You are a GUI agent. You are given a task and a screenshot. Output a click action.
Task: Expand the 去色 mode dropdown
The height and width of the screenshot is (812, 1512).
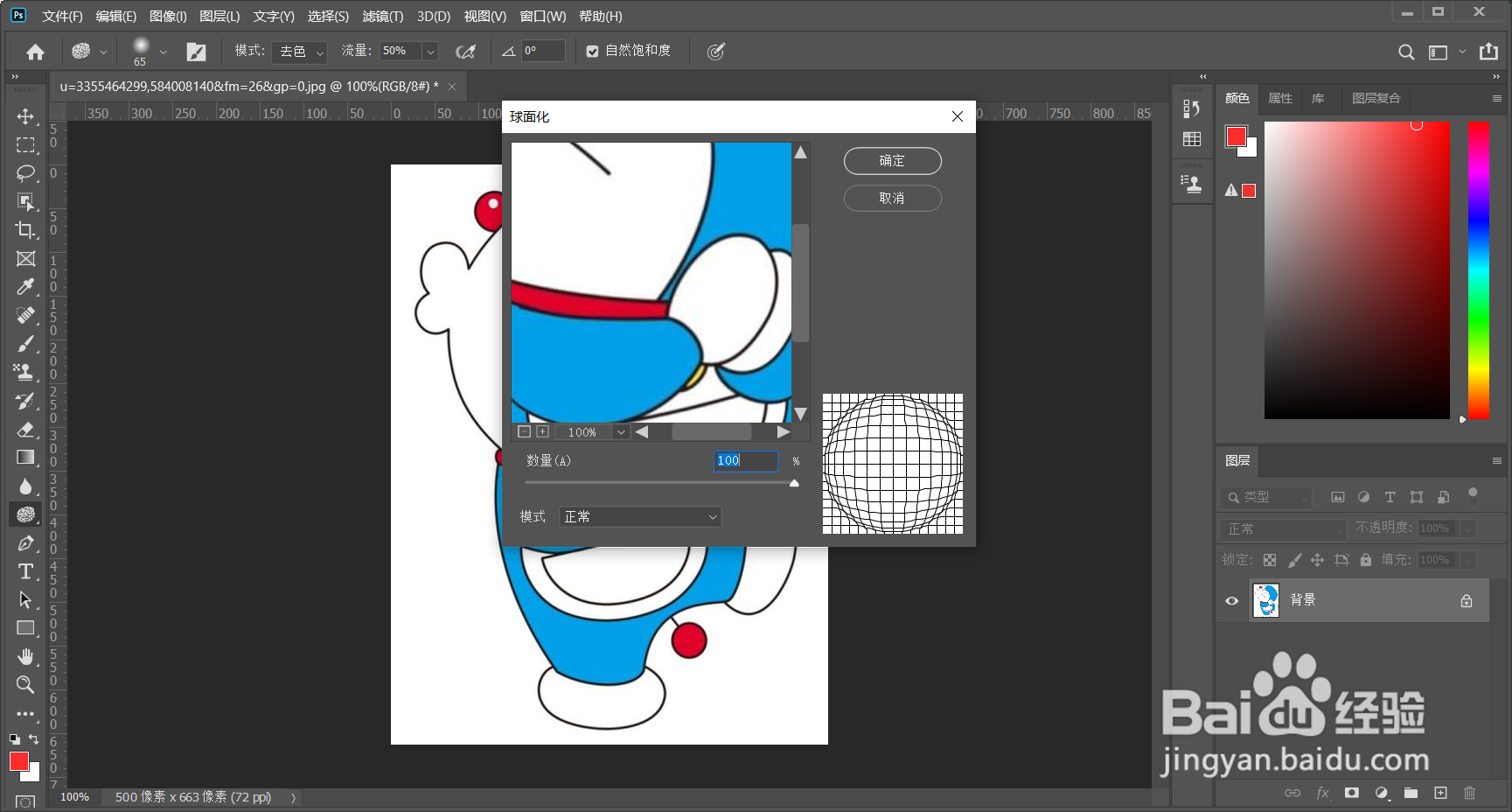(x=299, y=52)
